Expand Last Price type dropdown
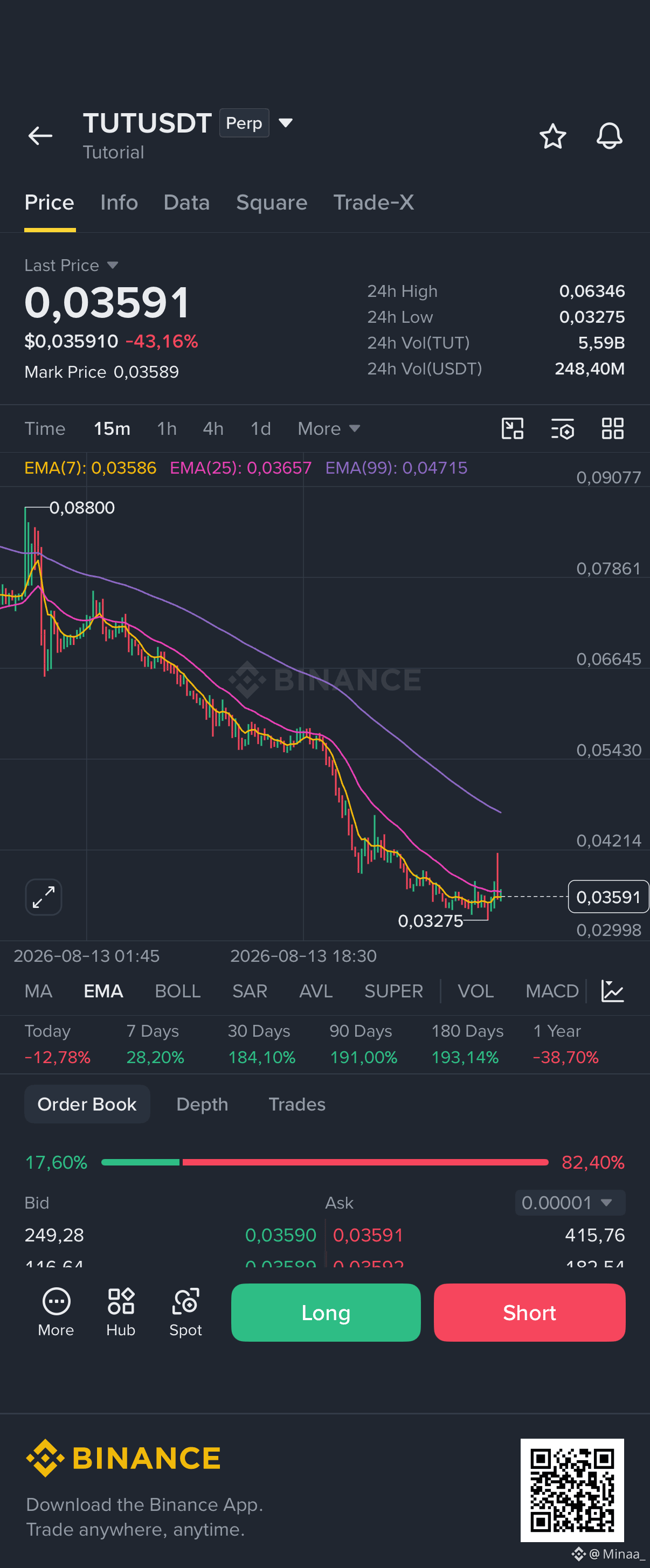 [x=113, y=266]
